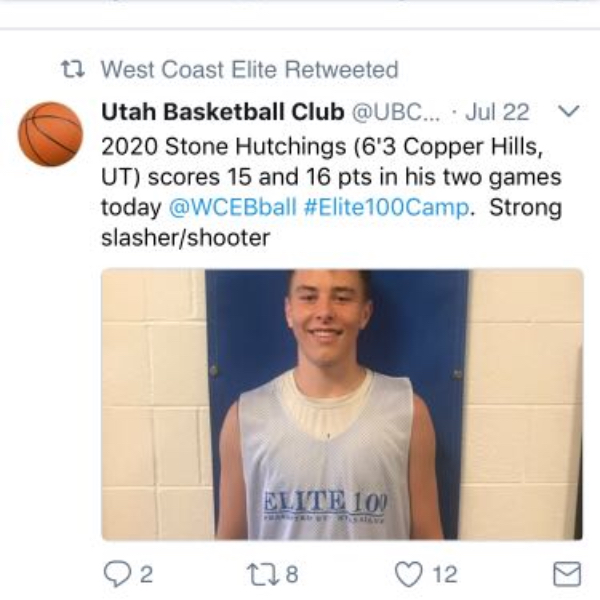
Task: Open the basketball profile avatar
Action: pos(51,134)
